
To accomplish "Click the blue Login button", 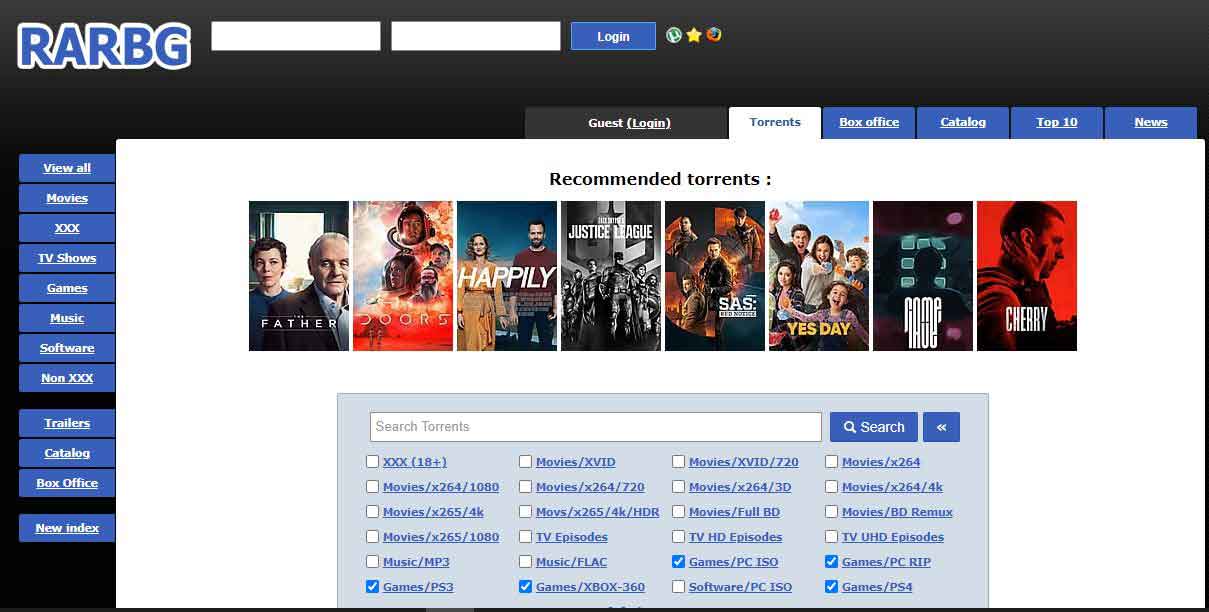I will [x=613, y=36].
